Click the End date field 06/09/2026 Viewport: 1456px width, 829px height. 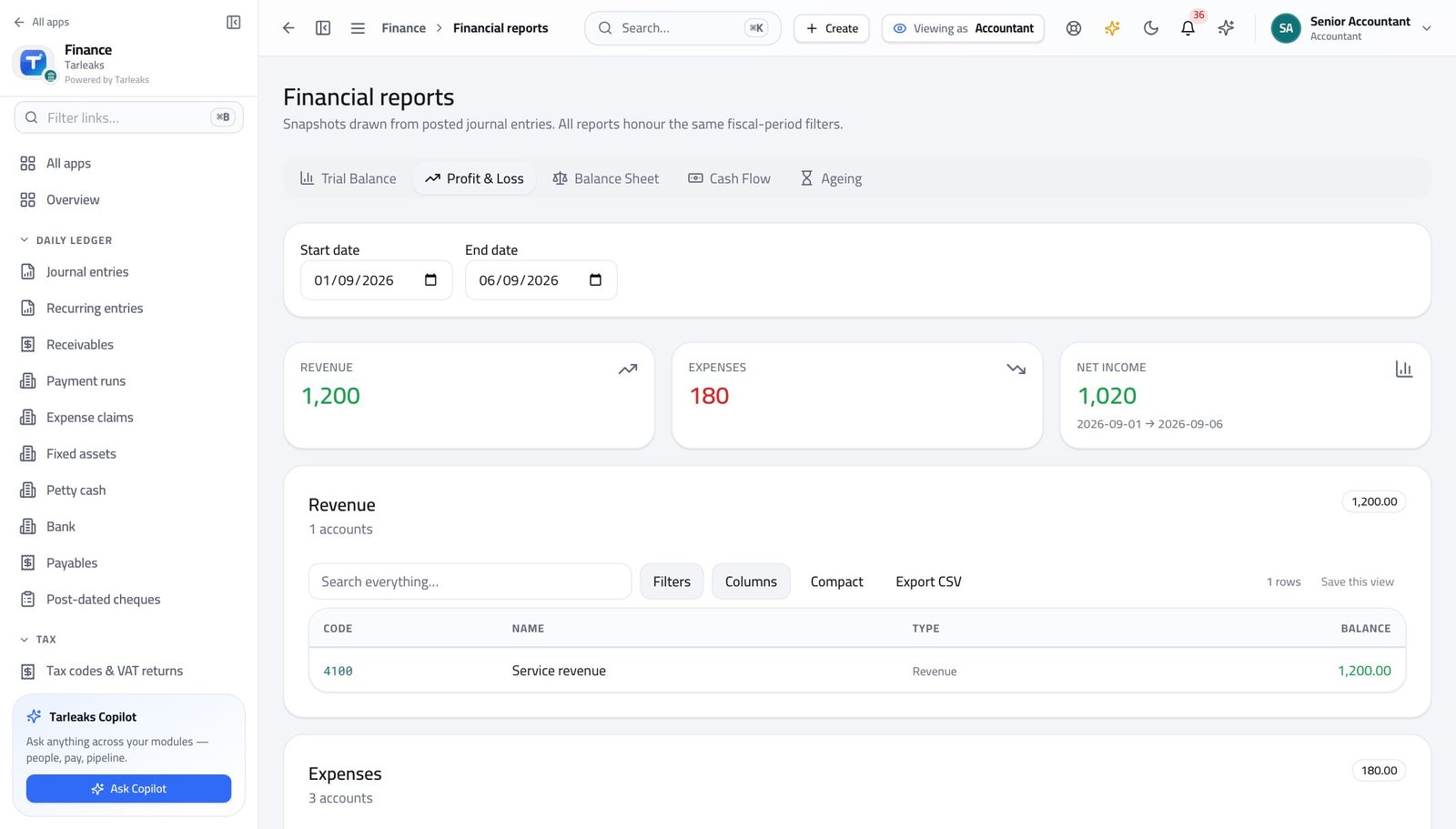point(541,280)
